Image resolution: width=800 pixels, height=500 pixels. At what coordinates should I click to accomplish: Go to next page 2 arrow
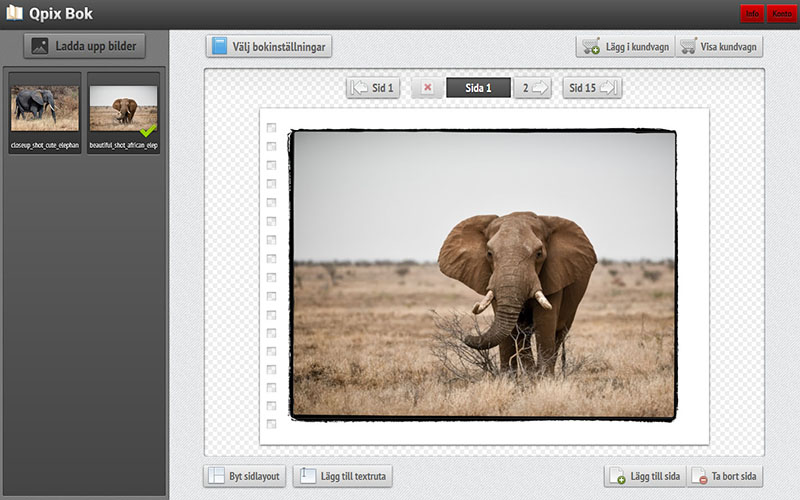point(533,88)
